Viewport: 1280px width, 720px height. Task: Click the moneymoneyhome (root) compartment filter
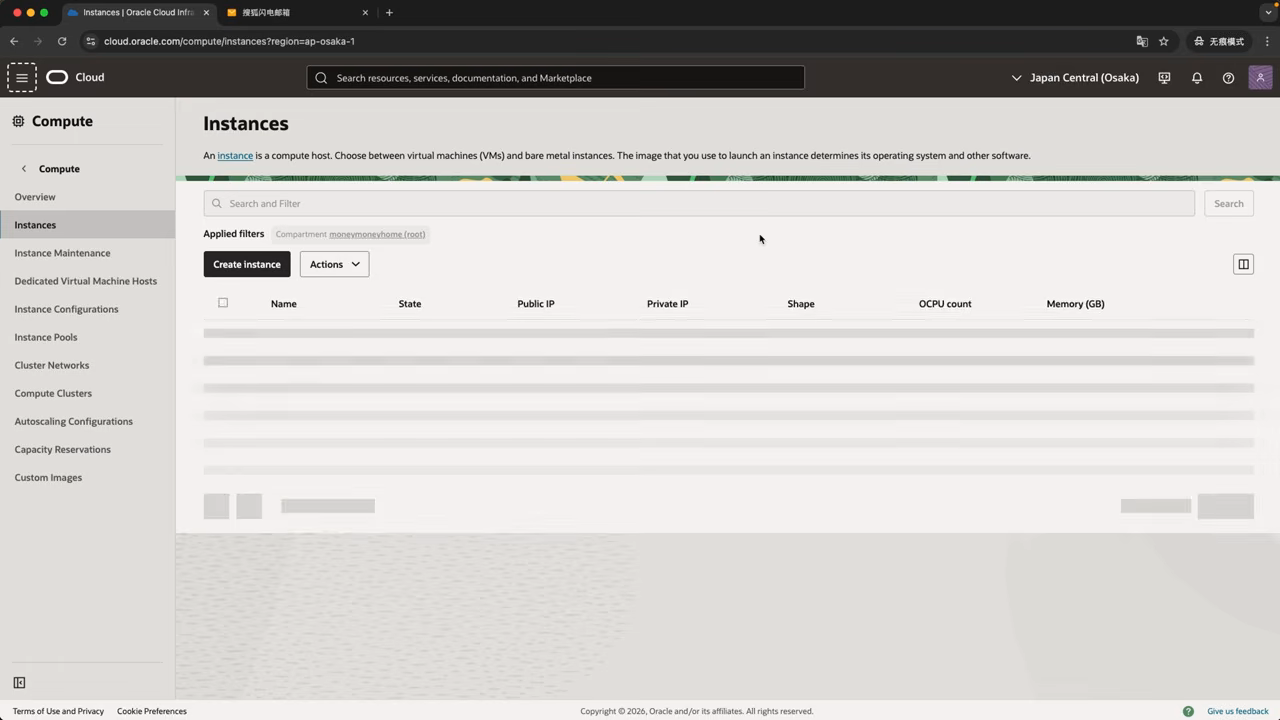click(x=377, y=234)
